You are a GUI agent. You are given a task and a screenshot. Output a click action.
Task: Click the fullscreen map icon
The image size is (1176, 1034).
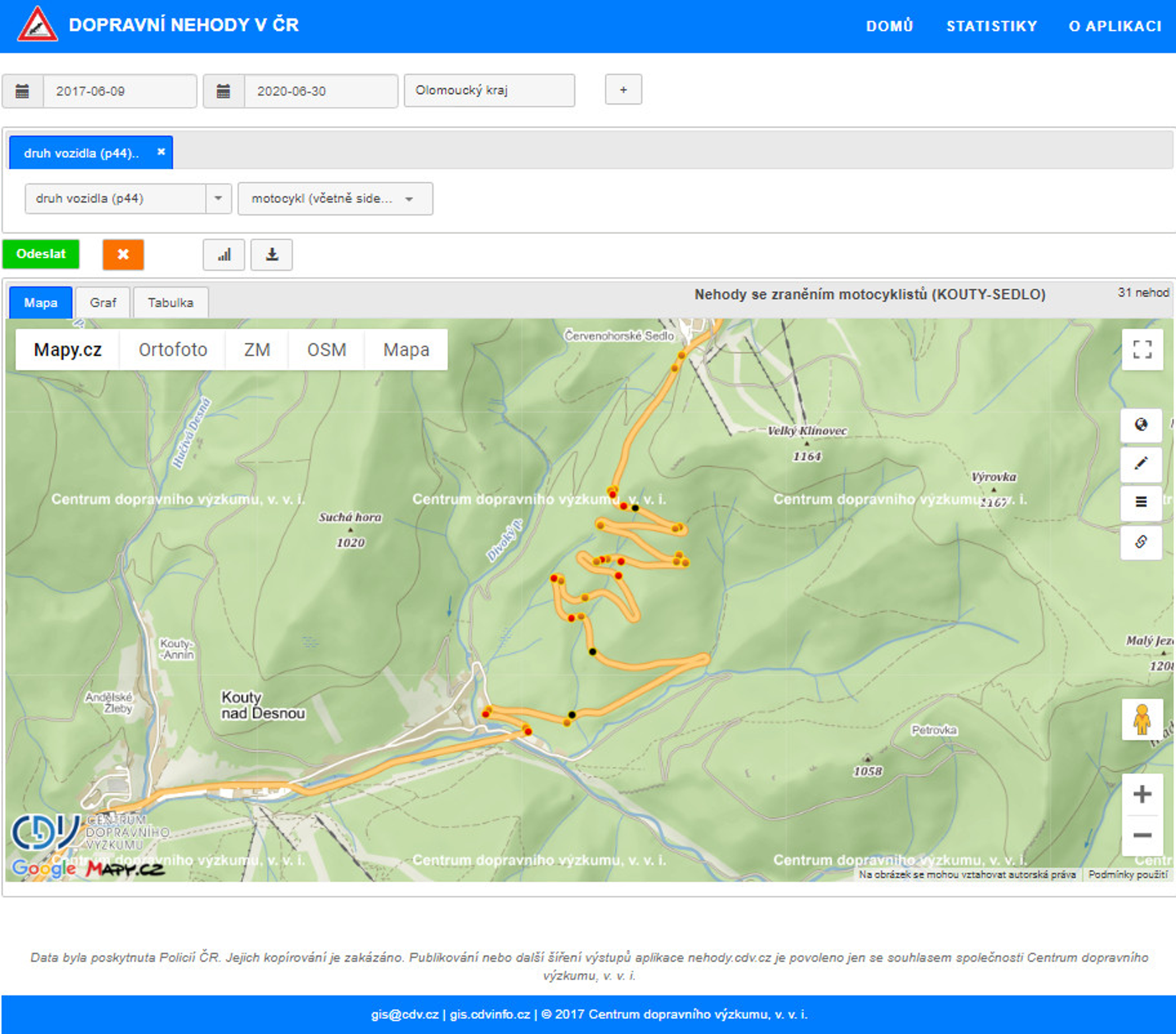pos(1142,349)
